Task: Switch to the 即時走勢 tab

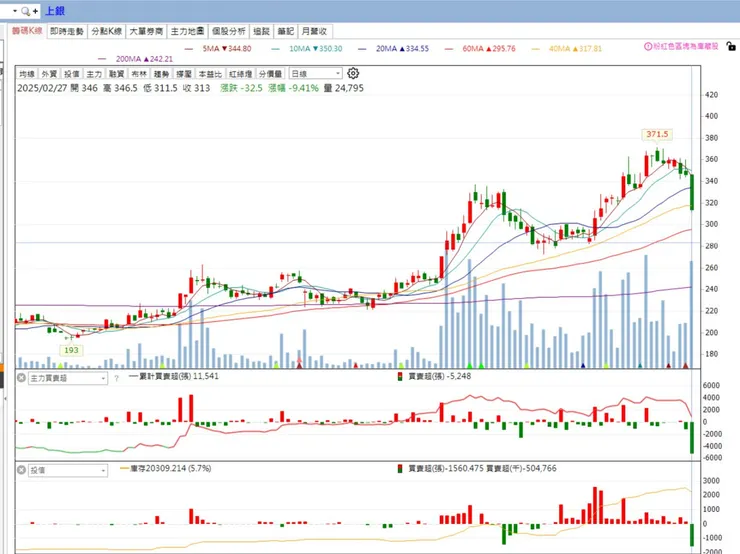Action: [x=67, y=31]
